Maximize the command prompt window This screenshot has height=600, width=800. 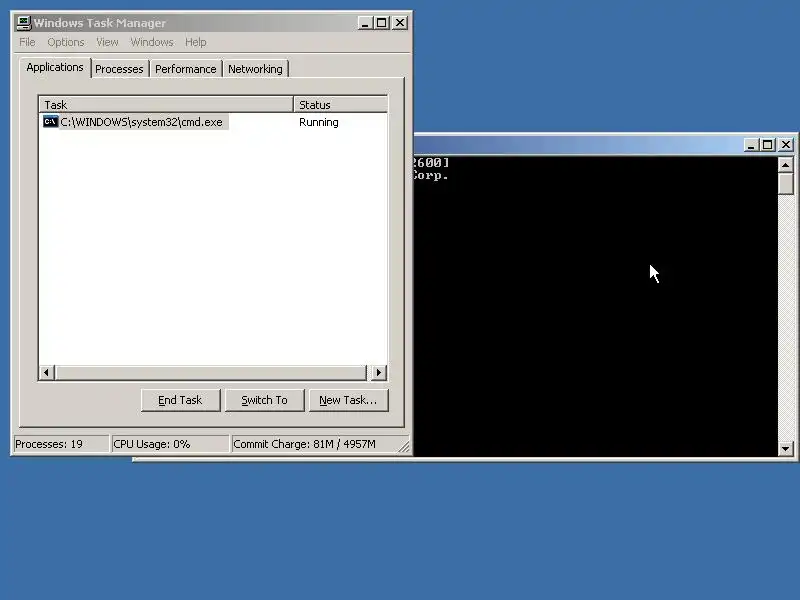click(x=767, y=145)
